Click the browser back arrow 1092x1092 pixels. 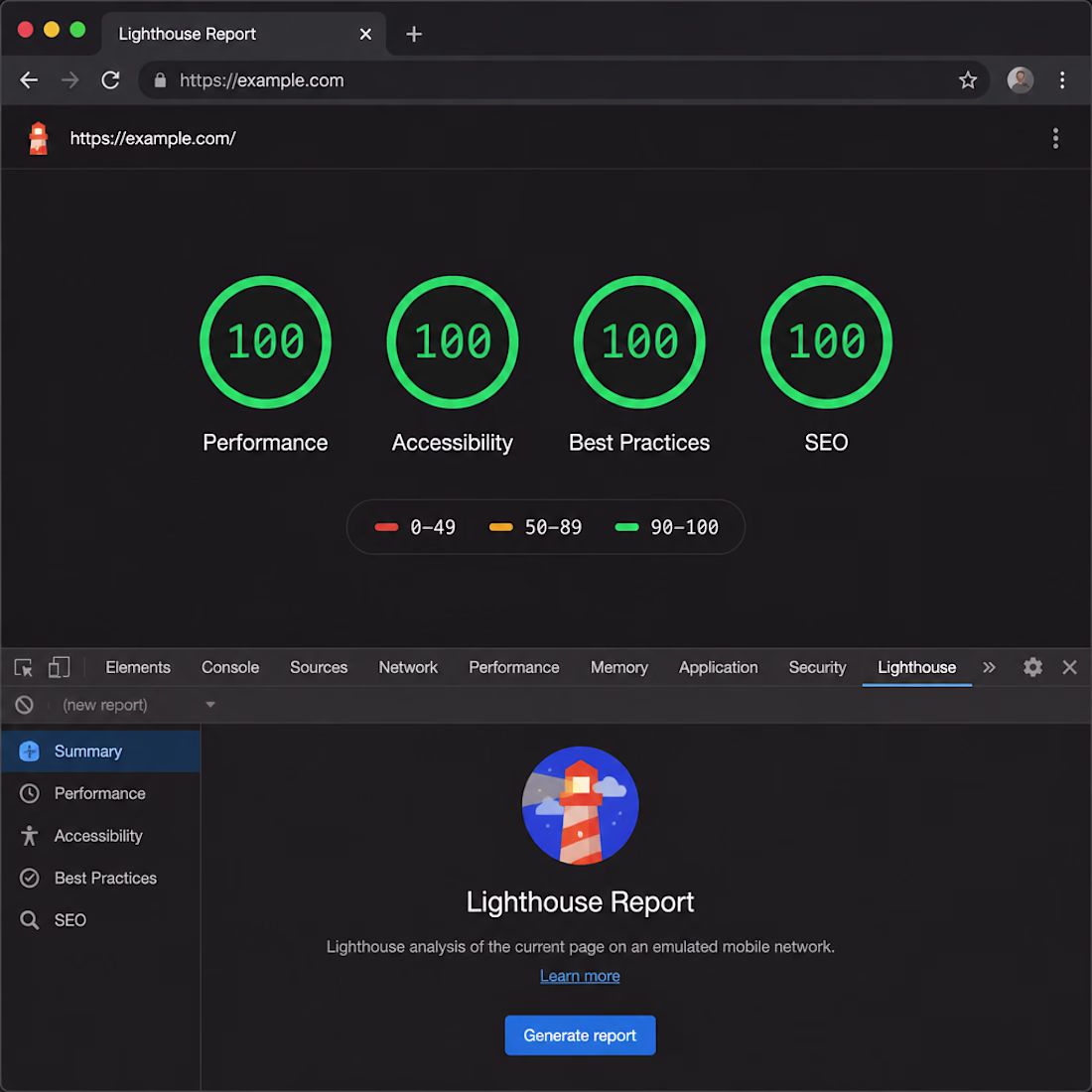coord(29,80)
